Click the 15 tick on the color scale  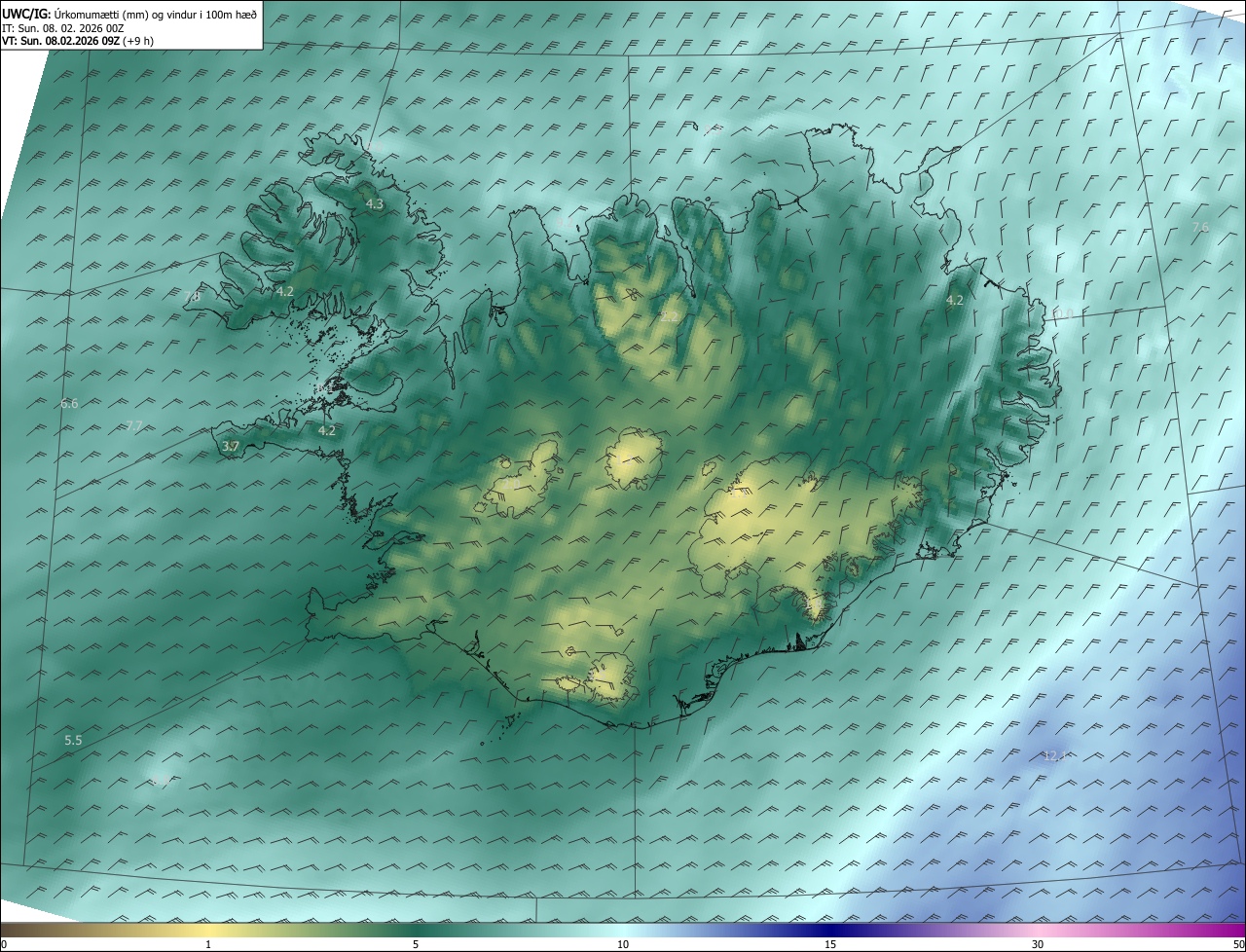[830, 944]
